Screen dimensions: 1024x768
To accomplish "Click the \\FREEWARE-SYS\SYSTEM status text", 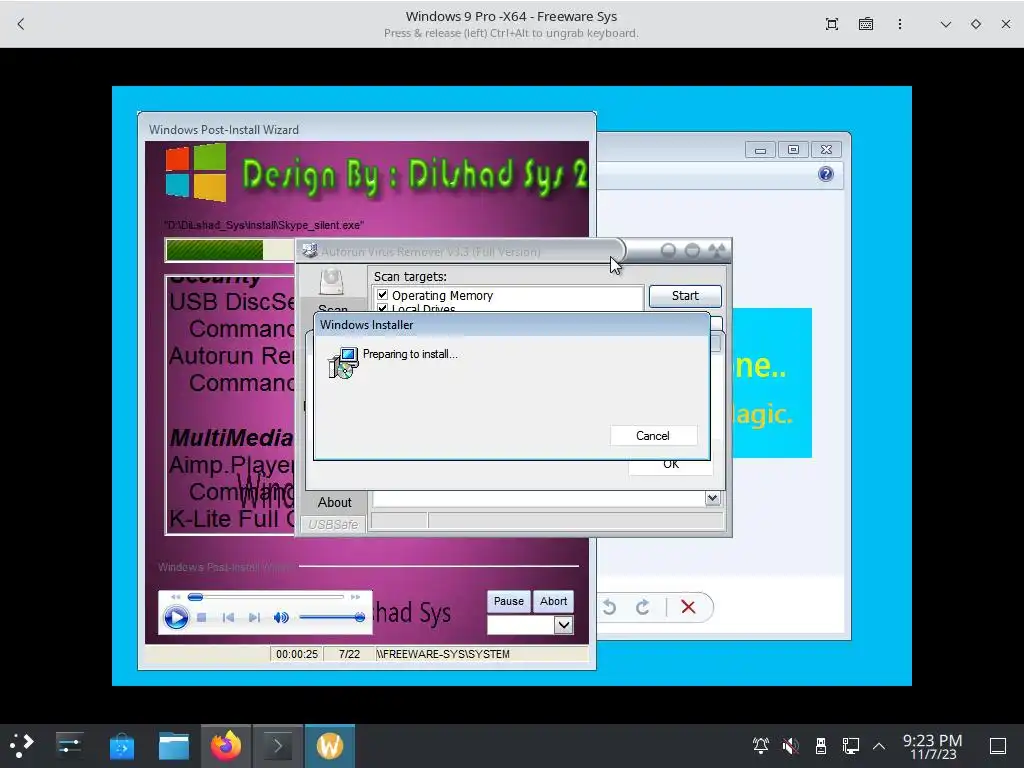I will [x=443, y=654].
